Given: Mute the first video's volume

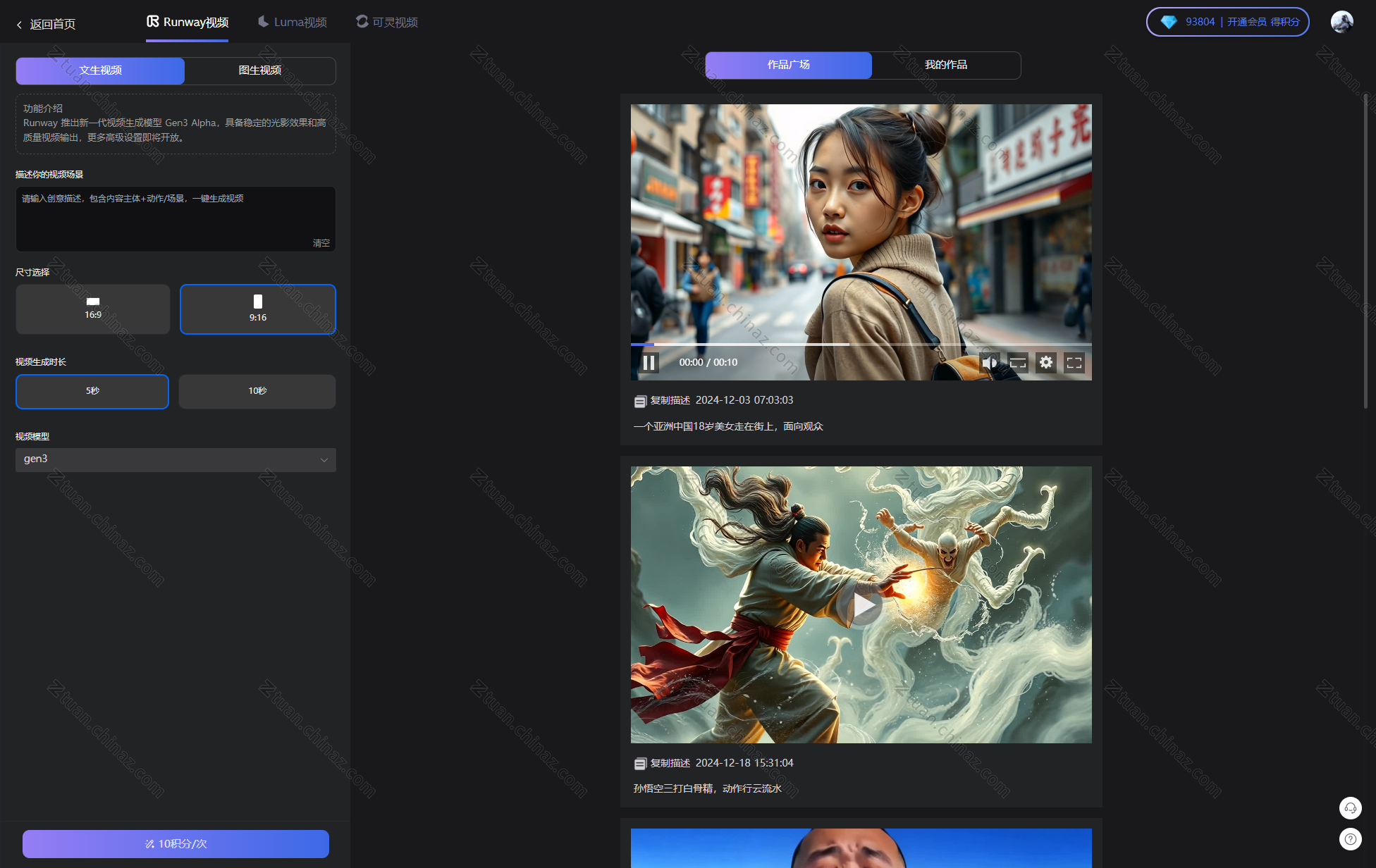Looking at the screenshot, I should point(989,363).
